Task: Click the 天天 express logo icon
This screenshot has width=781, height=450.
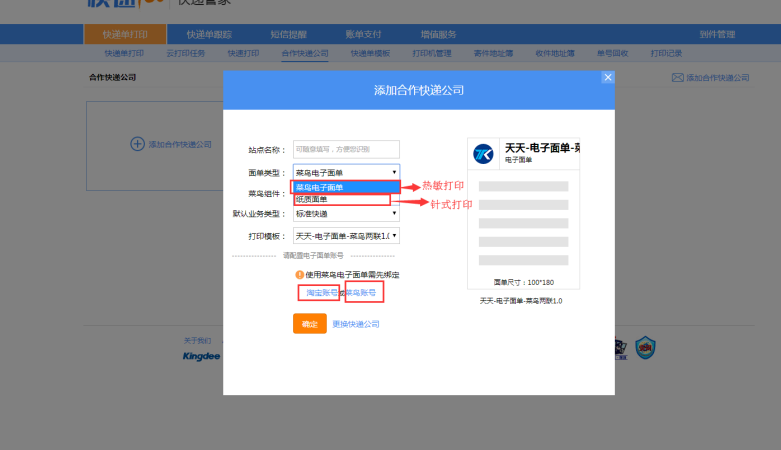Action: tap(484, 153)
